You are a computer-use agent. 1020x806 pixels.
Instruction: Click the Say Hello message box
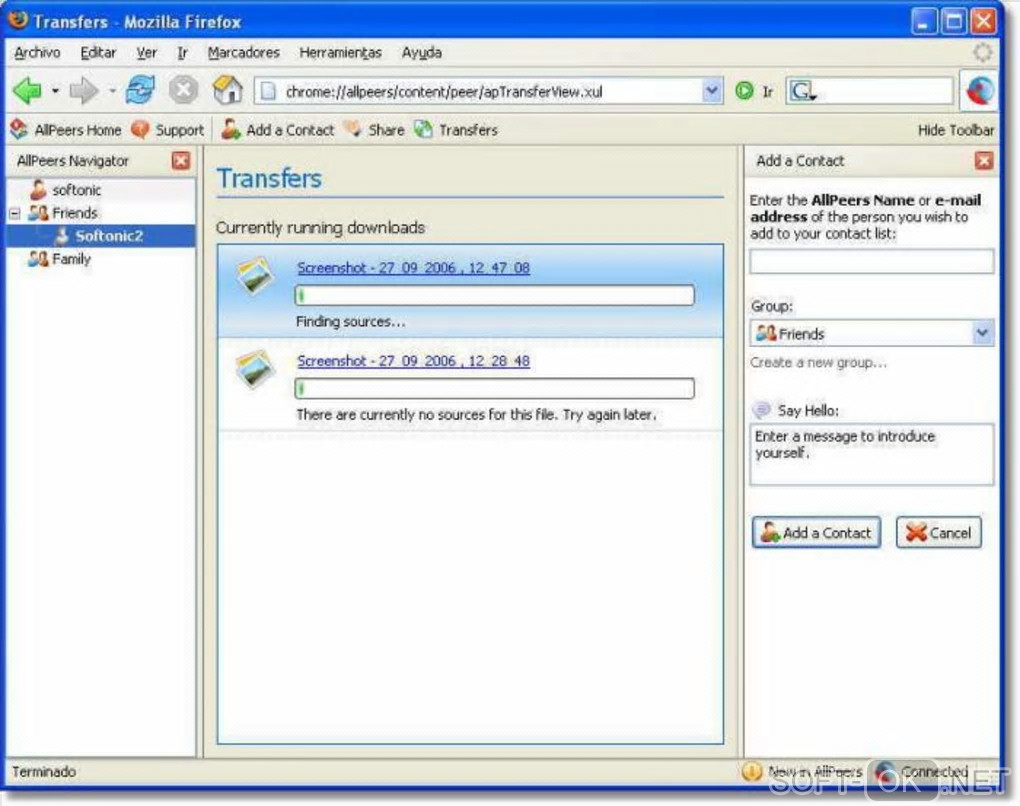click(x=872, y=454)
